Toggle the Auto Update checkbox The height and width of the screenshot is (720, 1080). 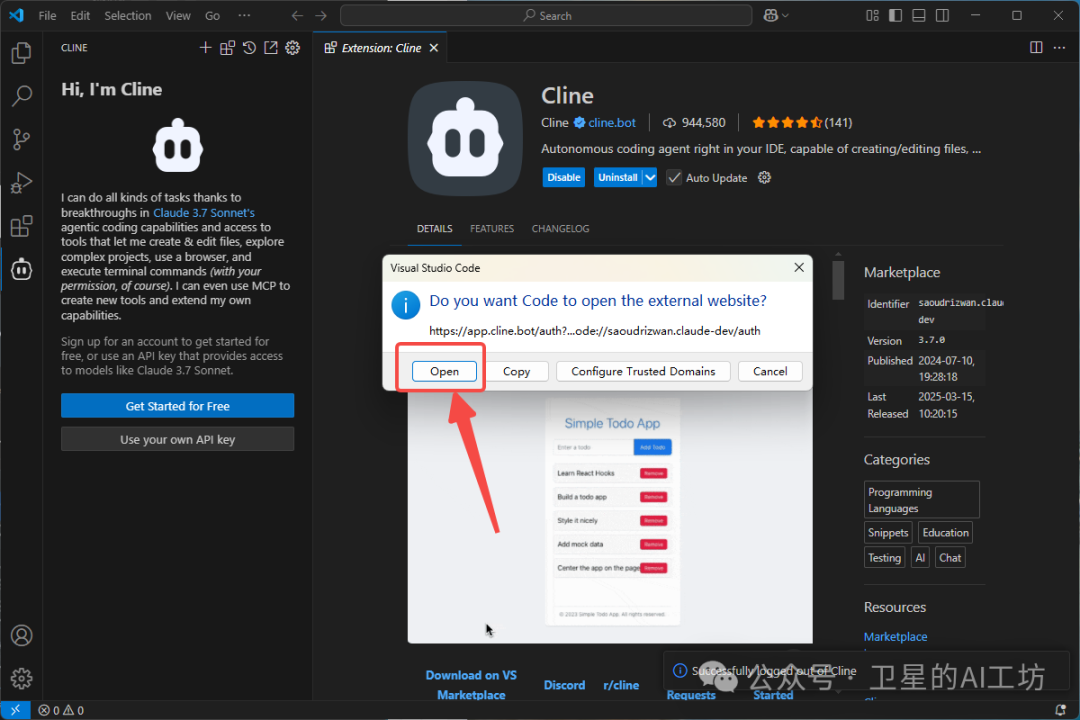pos(675,177)
